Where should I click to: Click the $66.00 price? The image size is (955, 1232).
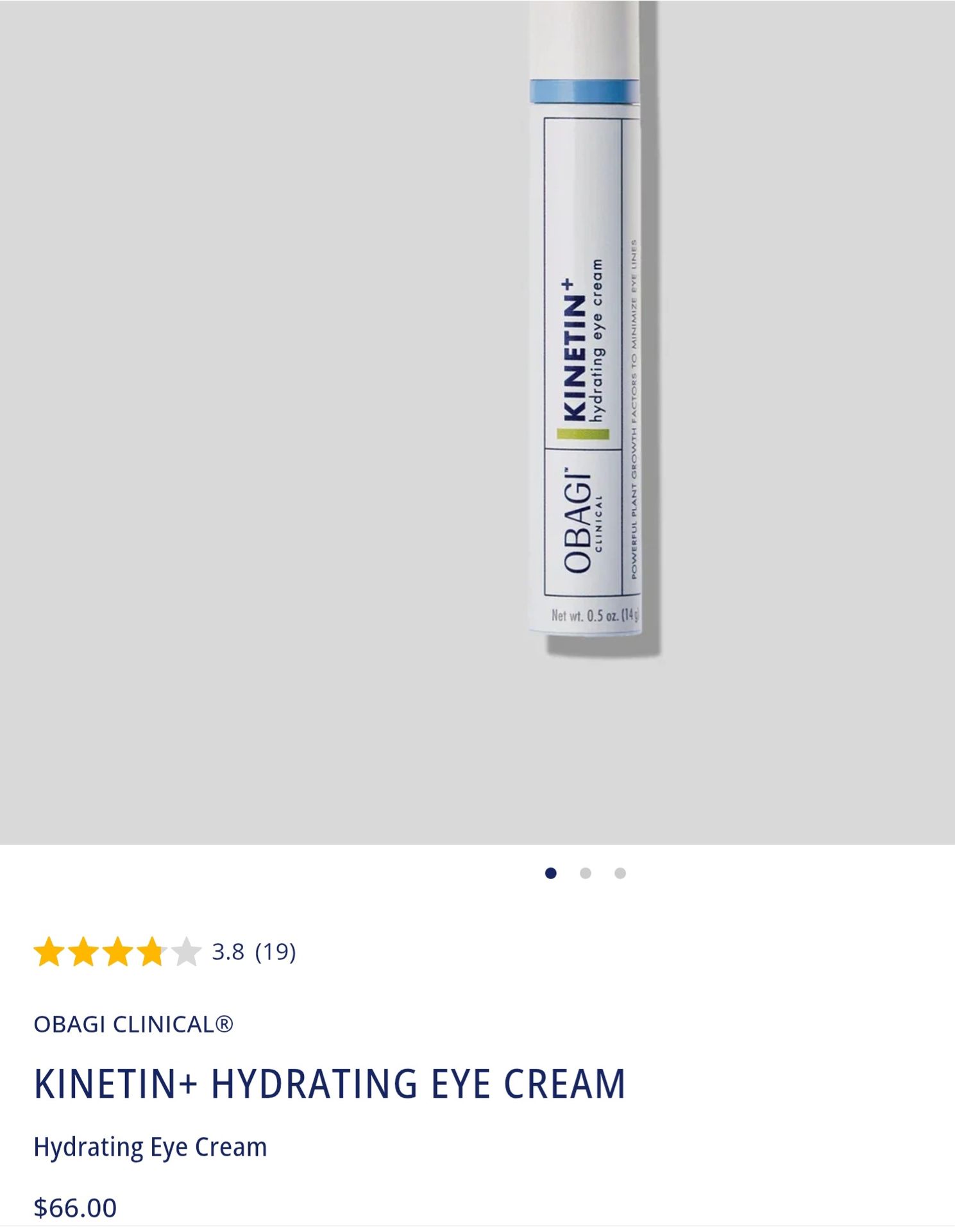(x=75, y=1208)
